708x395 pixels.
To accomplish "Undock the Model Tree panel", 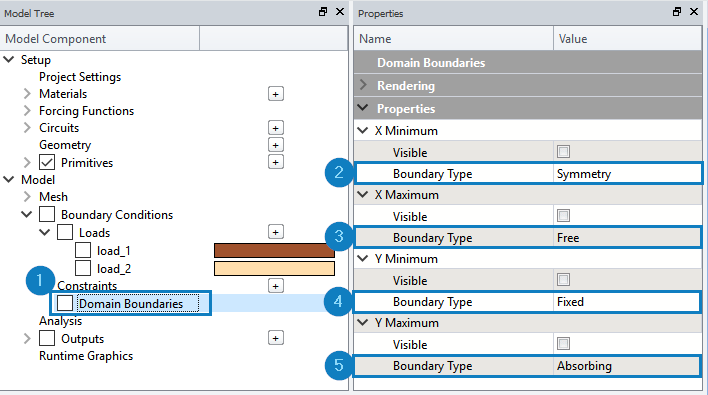I will tap(323, 12).
